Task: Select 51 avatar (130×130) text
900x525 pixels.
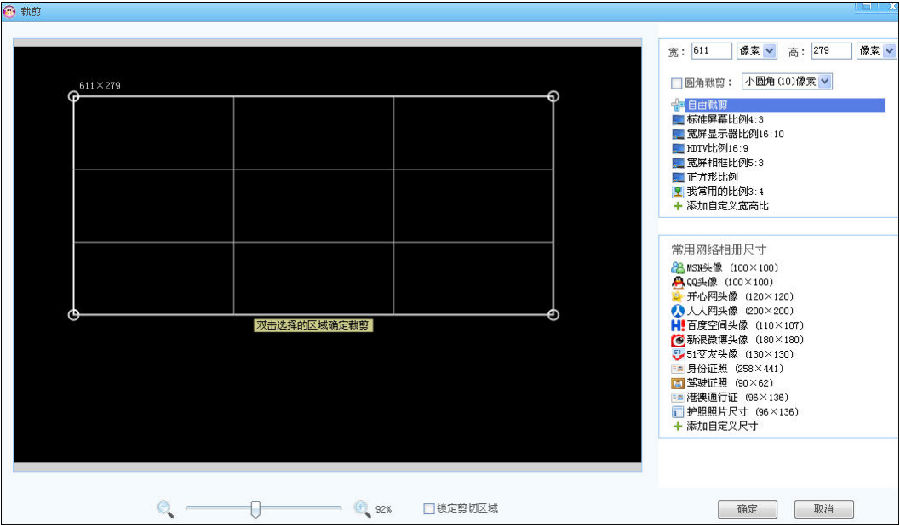Action: pos(740,354)
